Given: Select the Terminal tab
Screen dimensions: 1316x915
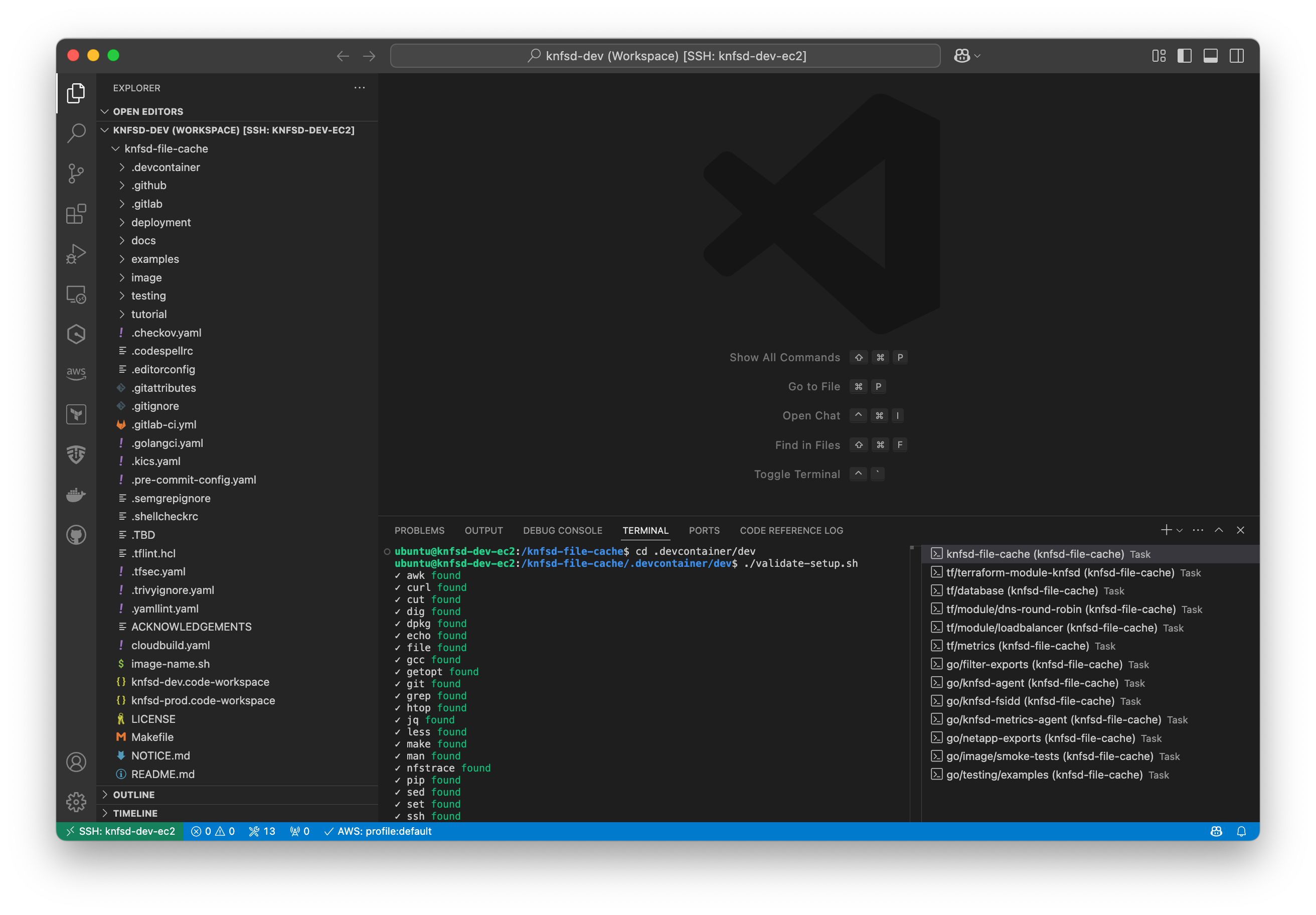Looking at the screenshot, I should (645, 530).
